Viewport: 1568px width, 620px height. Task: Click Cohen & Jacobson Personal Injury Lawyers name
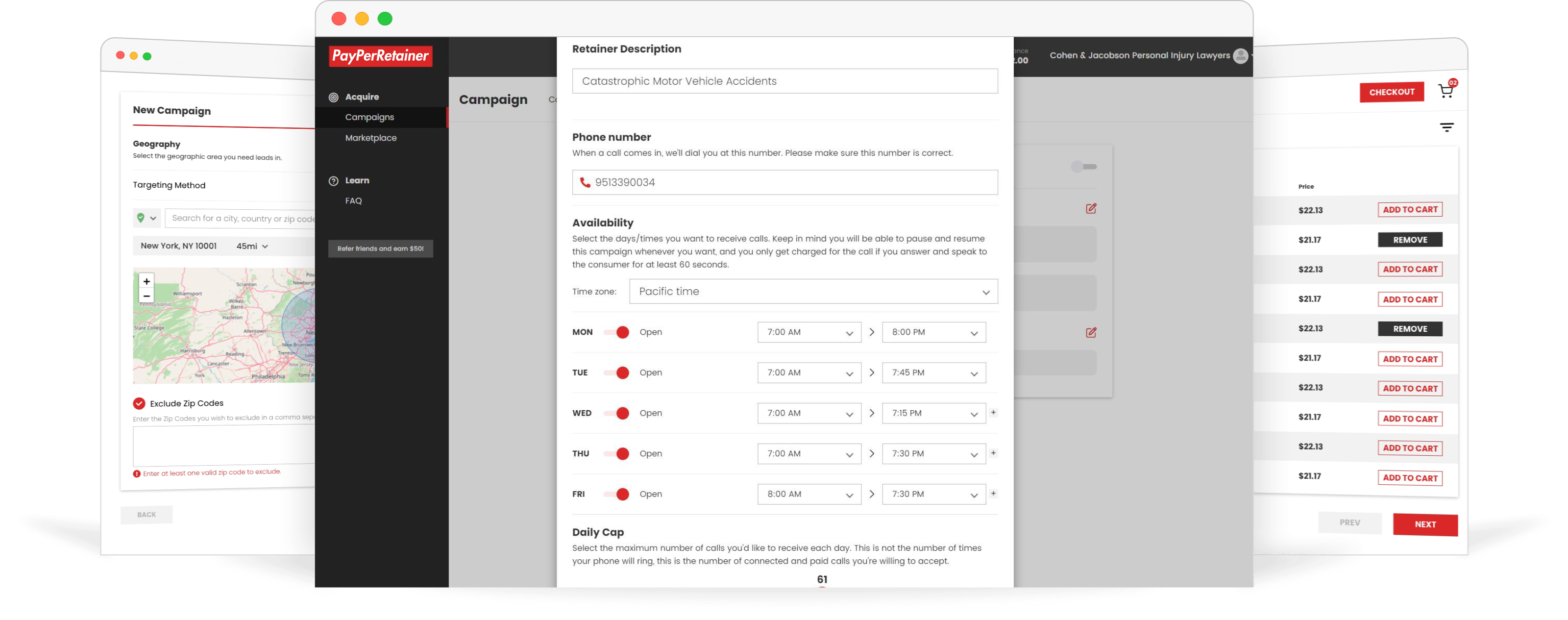pos(1139,55)
